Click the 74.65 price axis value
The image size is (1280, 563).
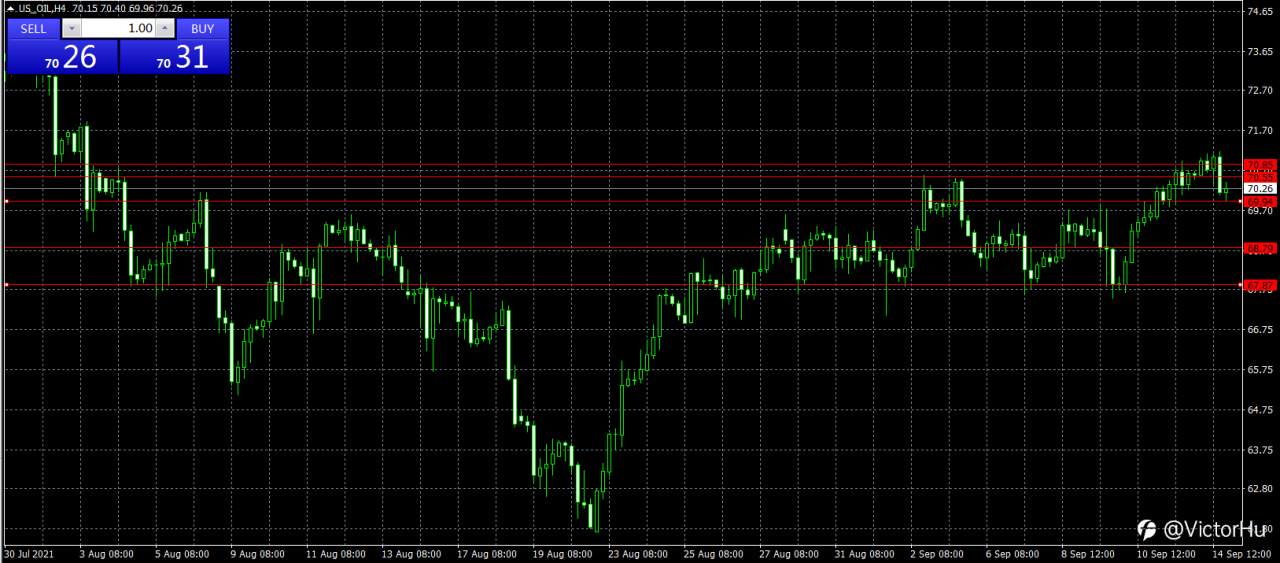[x=1259, y=11]
